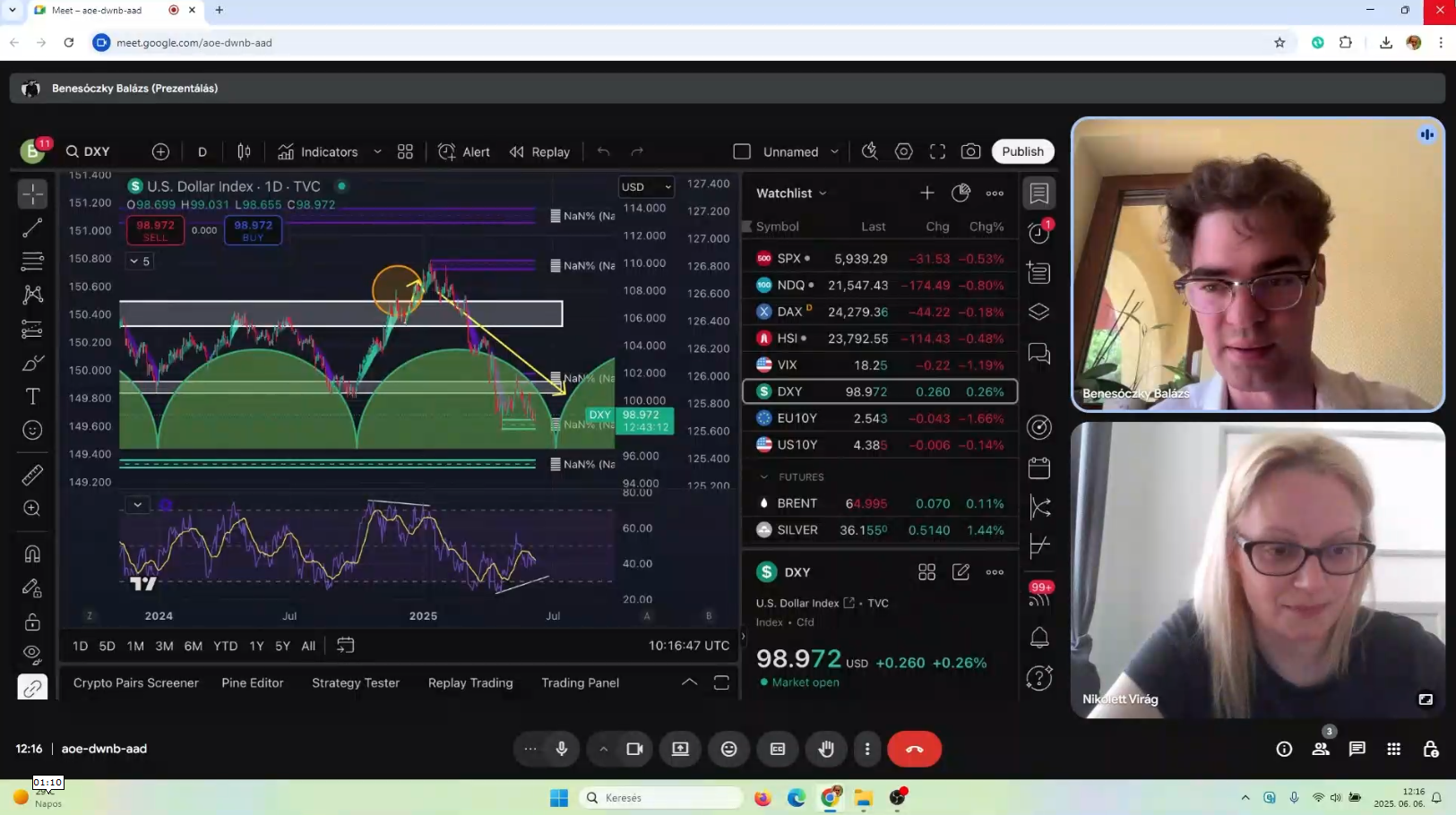The image size is (1456, 815).
Task: Open the browser tab search dropdown
Action: click(13, 10)
